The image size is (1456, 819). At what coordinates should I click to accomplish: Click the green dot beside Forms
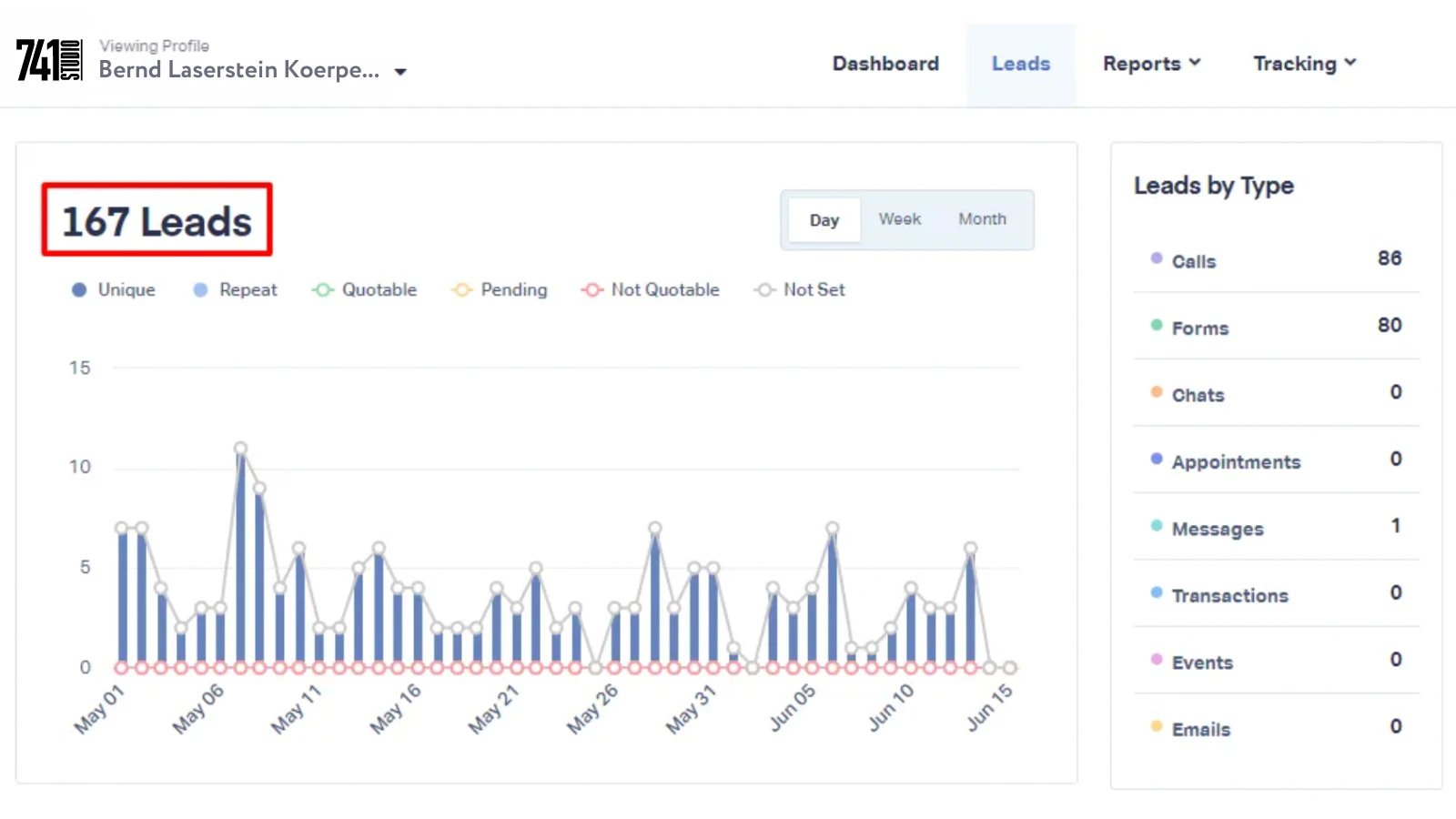tap(1156, 325)
